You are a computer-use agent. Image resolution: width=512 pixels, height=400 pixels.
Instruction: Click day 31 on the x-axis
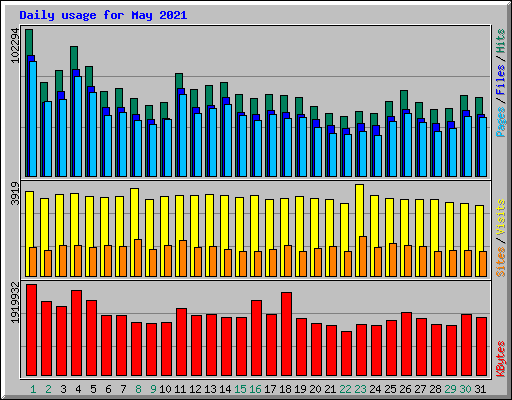480,389
